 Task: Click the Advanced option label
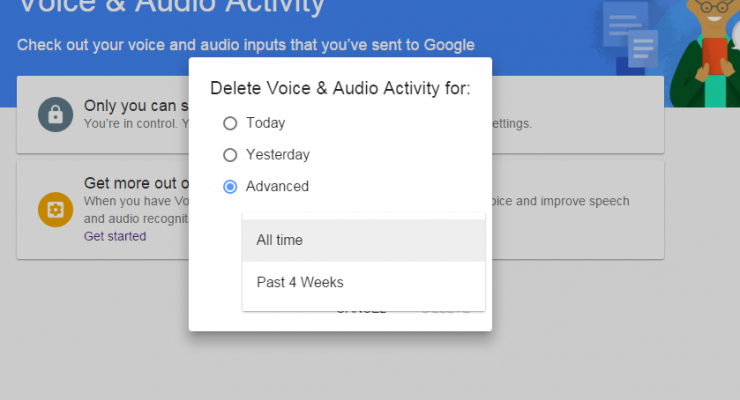click(277, 186)
